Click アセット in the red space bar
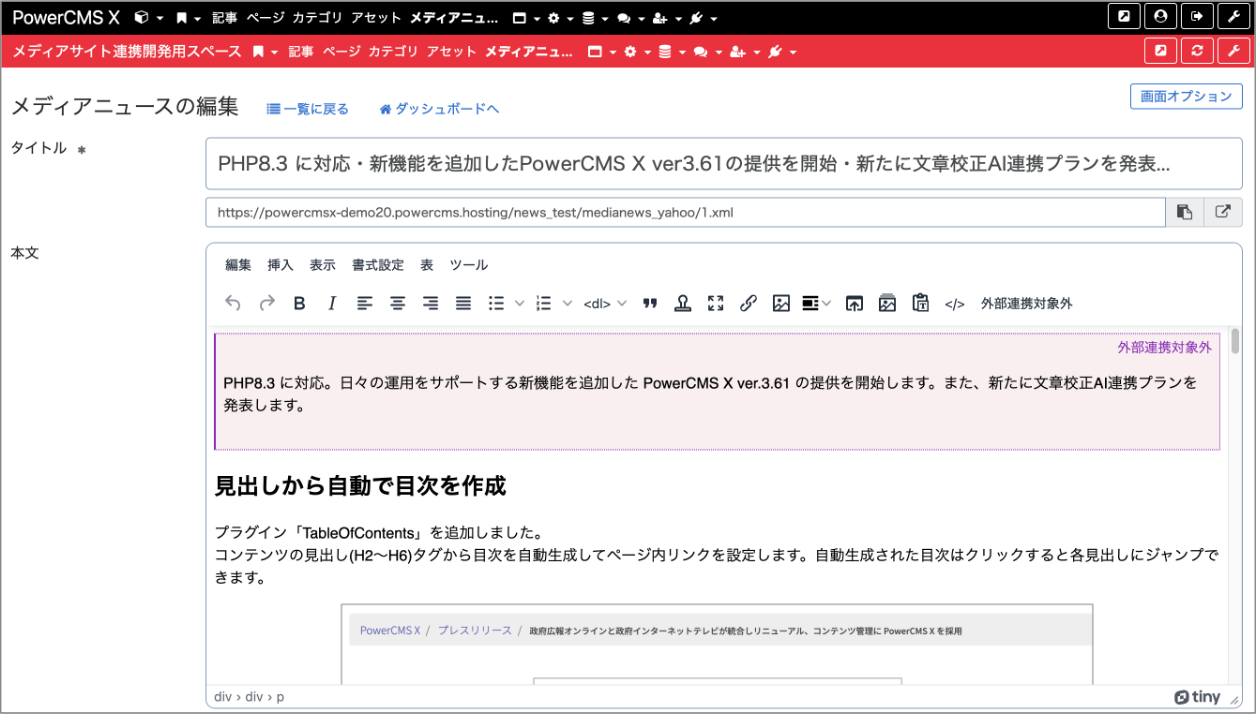Image resolution: width=1256 pixels, height=714 pixels. [451, 51]
